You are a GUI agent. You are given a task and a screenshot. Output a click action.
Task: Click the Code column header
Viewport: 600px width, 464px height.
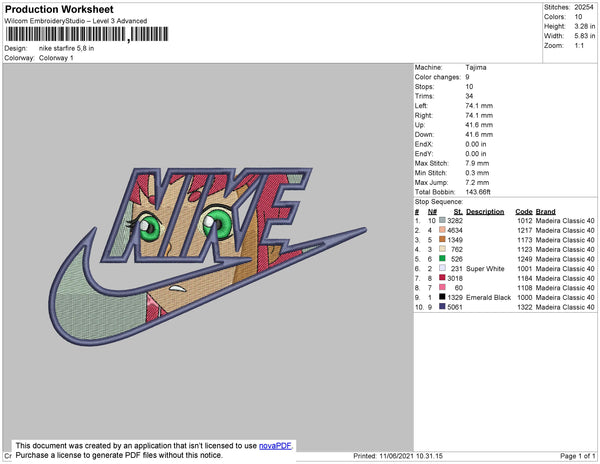pos(523,212)
